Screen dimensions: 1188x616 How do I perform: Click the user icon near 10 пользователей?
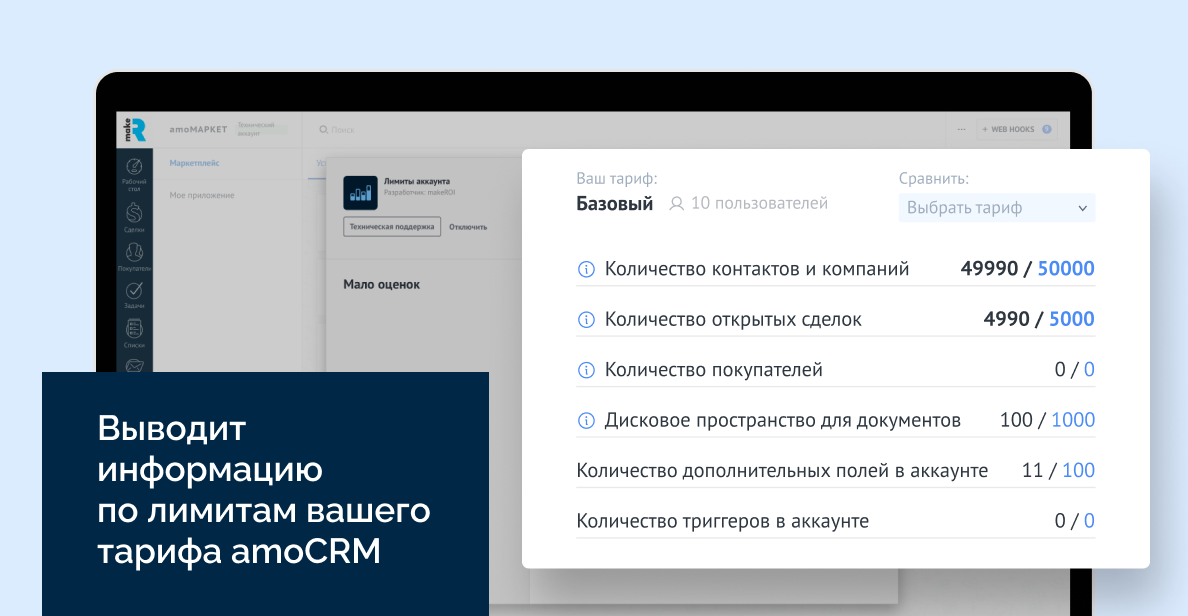click(x=677, y=204)
